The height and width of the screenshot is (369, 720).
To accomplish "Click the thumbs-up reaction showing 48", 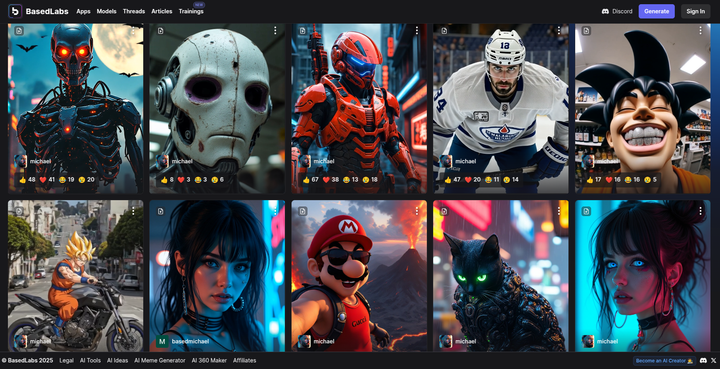I will (28, 179).
